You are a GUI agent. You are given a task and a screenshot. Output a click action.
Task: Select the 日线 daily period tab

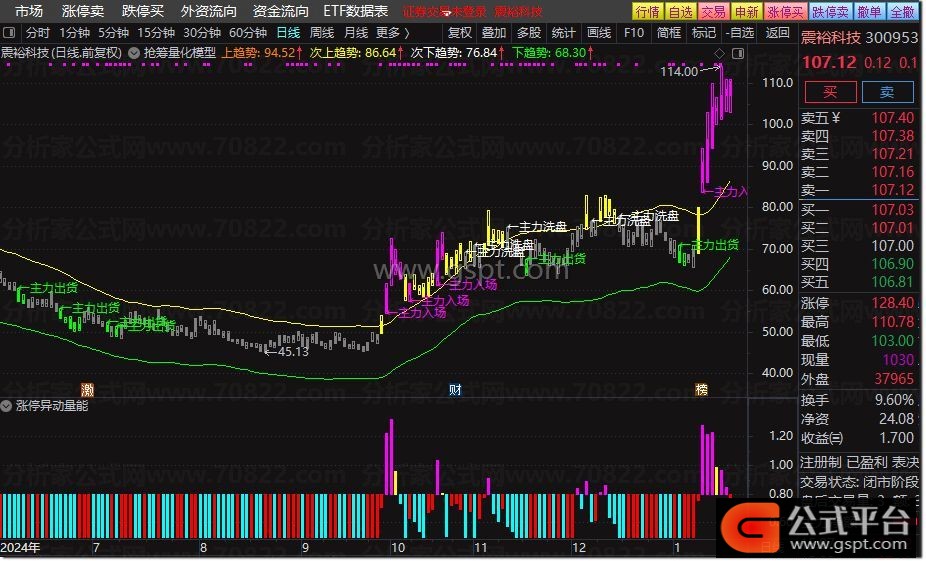pos(289,33)
